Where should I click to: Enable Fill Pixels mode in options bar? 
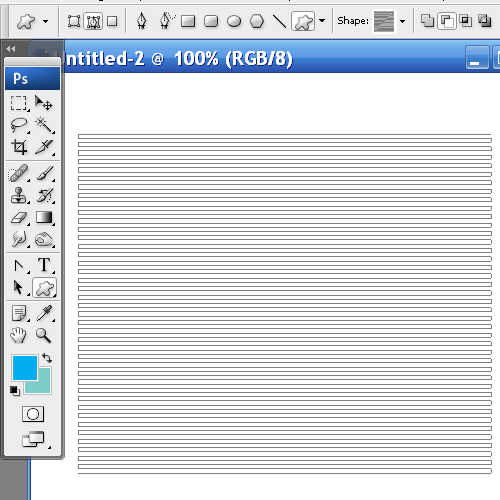click(112, 21)
